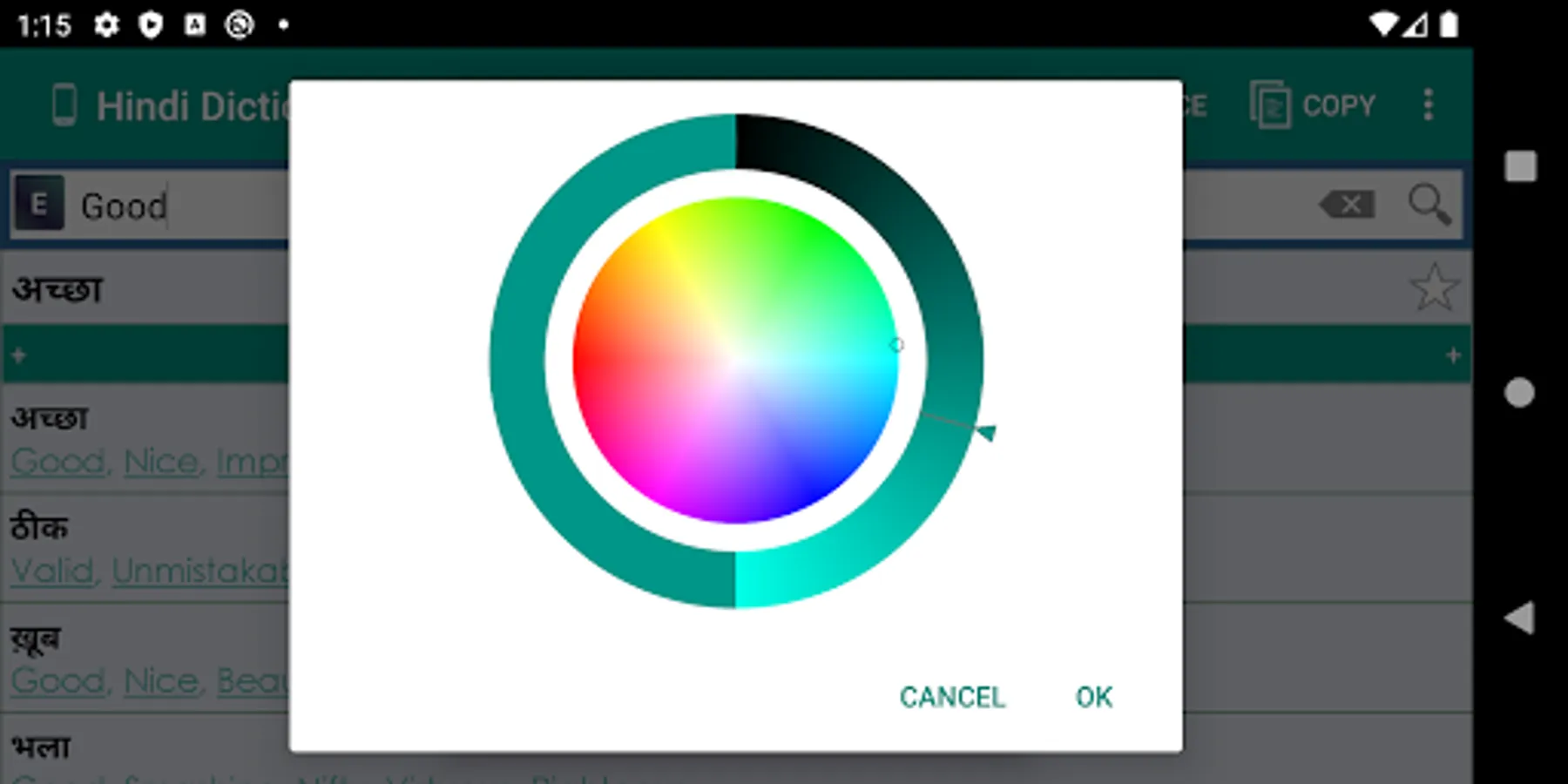The height and width of the screenshot is (784, 1568).
Task: Select the Hindi Dictionary app title
Action: 193,106
